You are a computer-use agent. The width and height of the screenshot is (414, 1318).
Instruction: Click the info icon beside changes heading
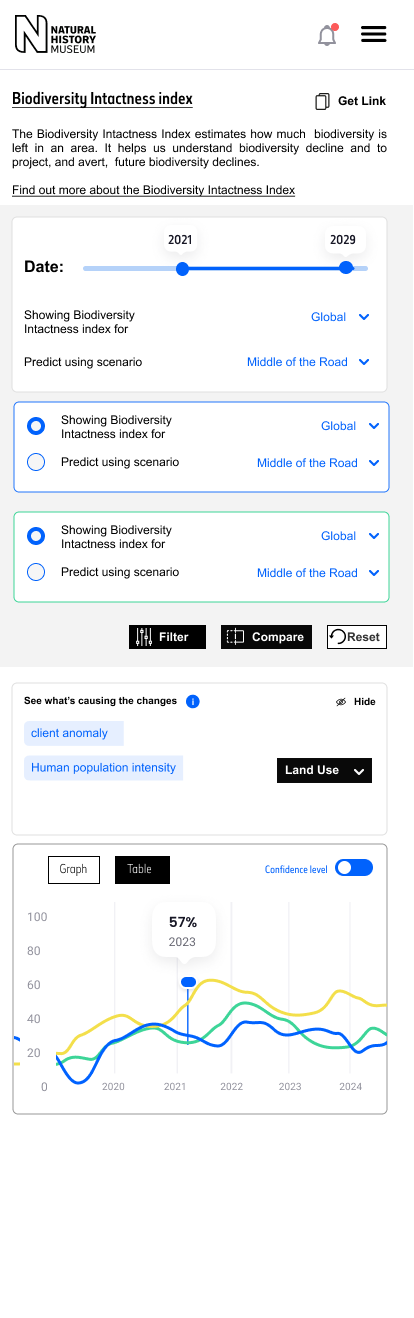pyautogui.click(x=193, y=701)
